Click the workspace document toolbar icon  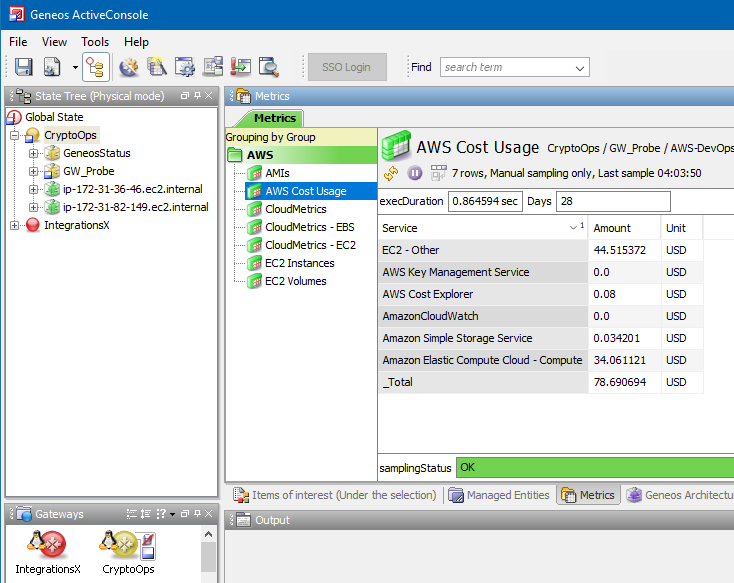pos(52,67)
